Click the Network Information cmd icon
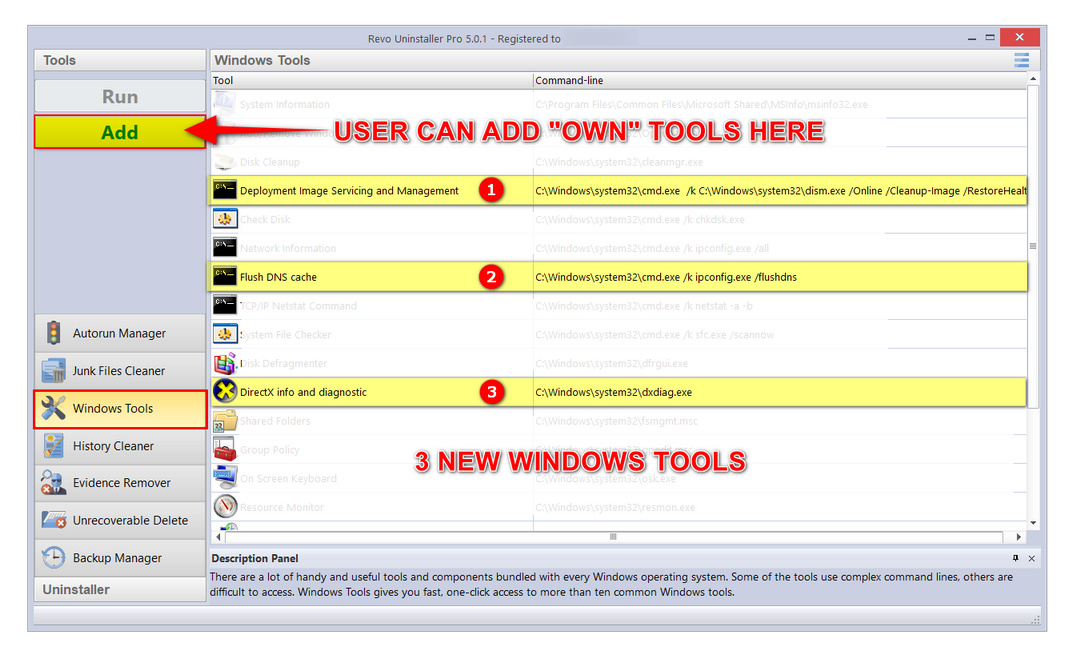The width and height of the screenshot is (1073, 655). [x=224, y=247]
